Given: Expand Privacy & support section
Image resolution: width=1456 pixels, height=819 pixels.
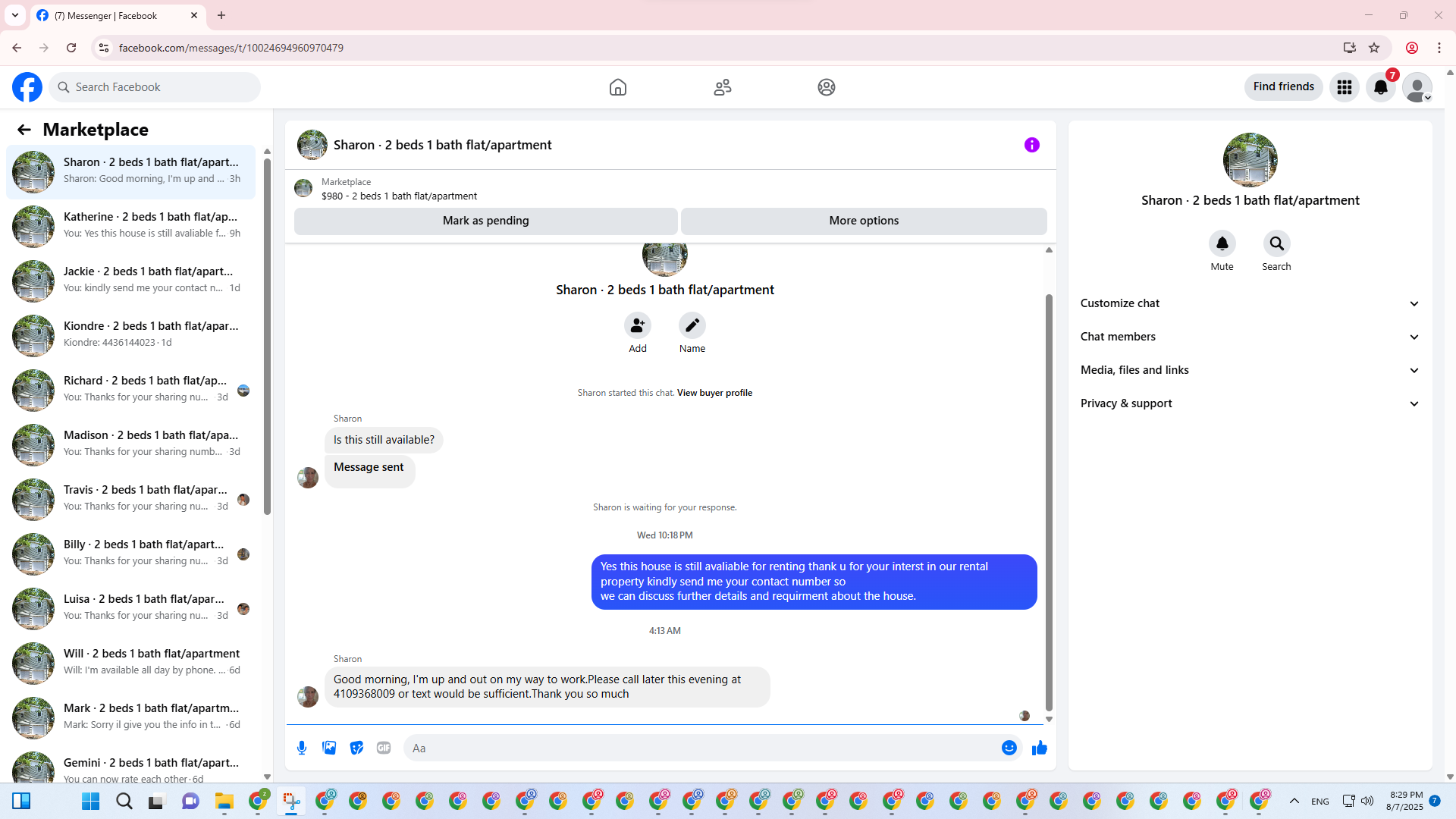Looking at the screenshot, I should coord(1250,403).
